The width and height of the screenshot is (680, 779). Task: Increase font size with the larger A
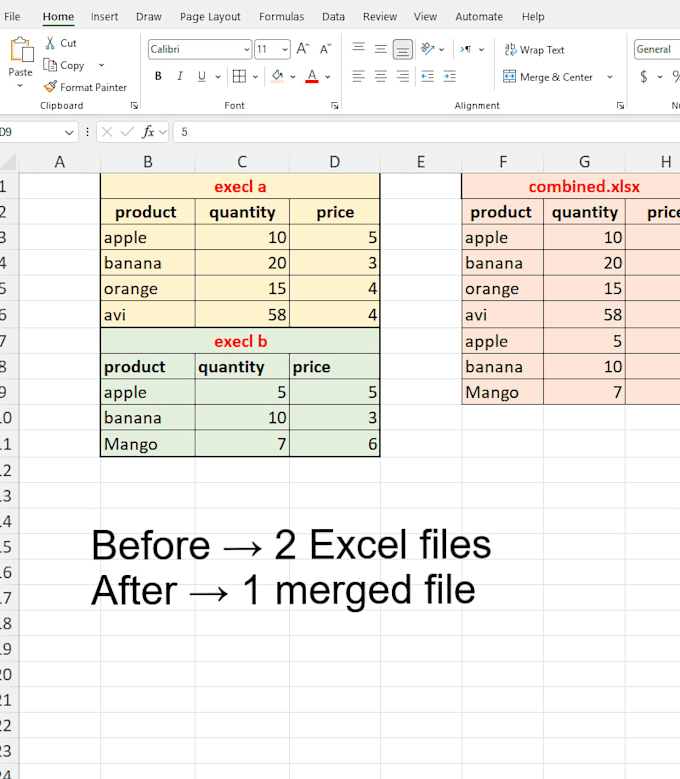coord(302,49)
